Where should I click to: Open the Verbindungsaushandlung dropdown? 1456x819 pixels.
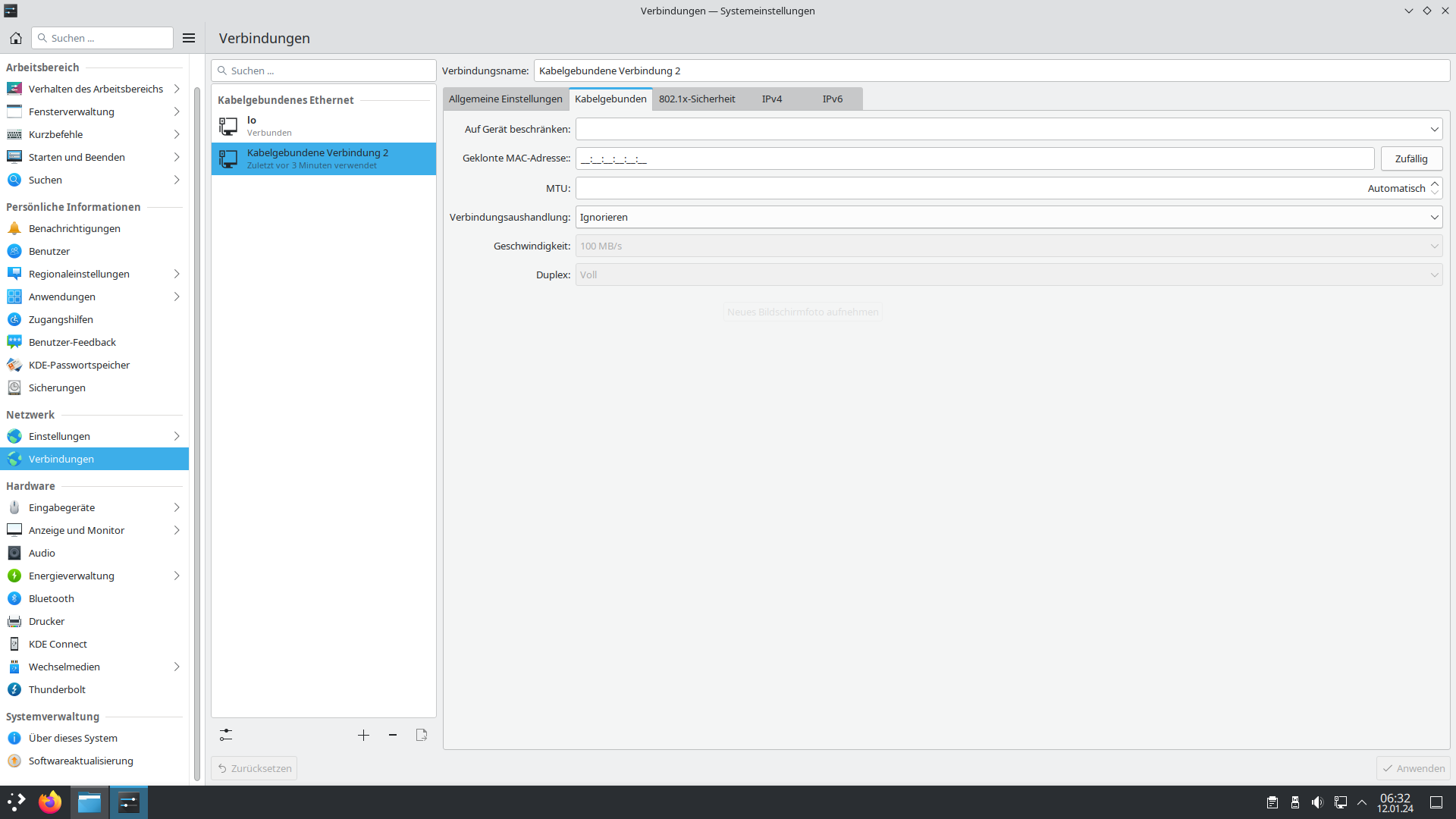point(1009,217)
